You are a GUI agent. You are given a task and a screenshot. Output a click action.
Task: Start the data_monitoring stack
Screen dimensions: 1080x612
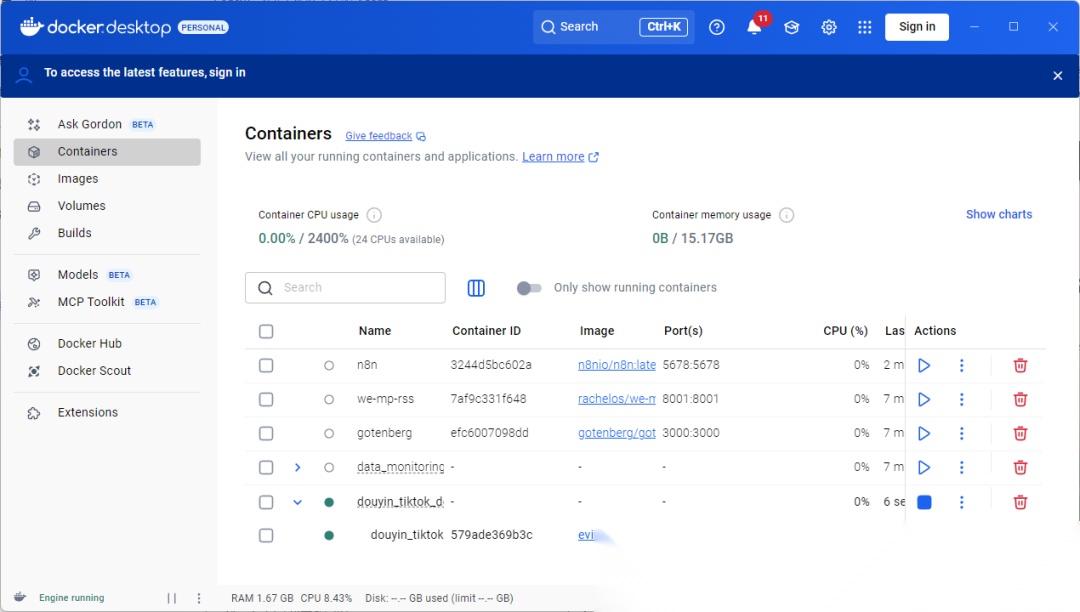[x=924, y=467]
